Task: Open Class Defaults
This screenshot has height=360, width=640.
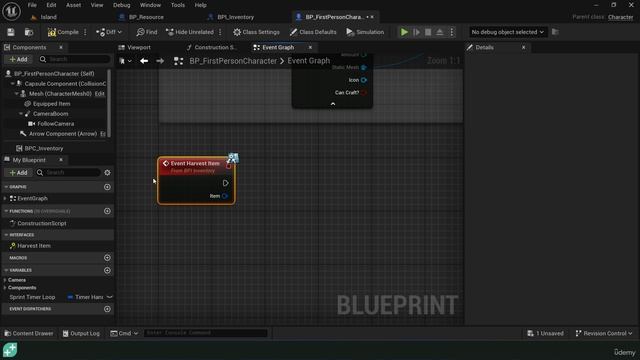Action: click(313, 32)
